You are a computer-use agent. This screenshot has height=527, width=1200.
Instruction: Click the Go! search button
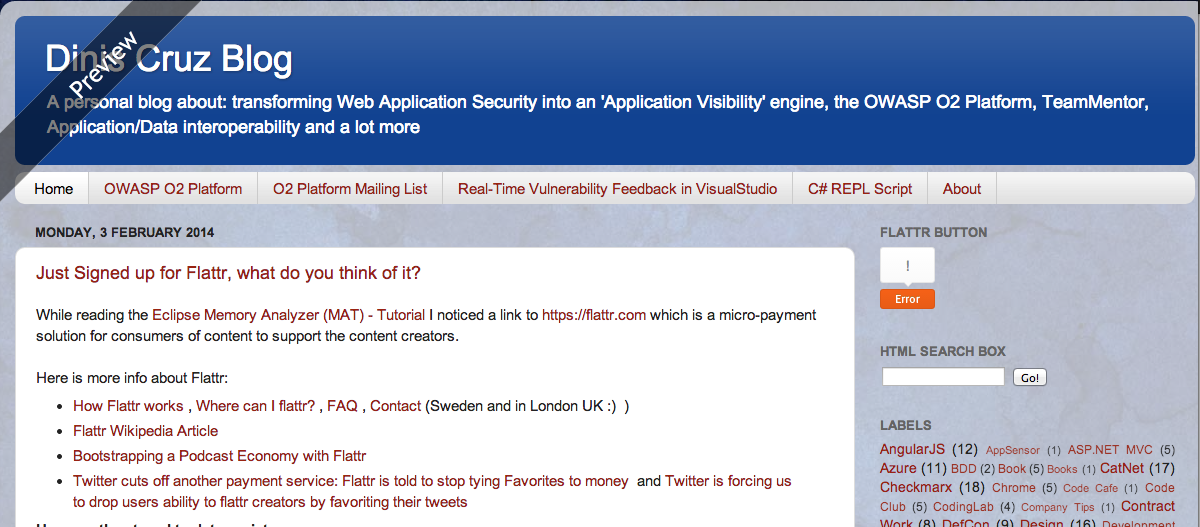(1029, 378)
